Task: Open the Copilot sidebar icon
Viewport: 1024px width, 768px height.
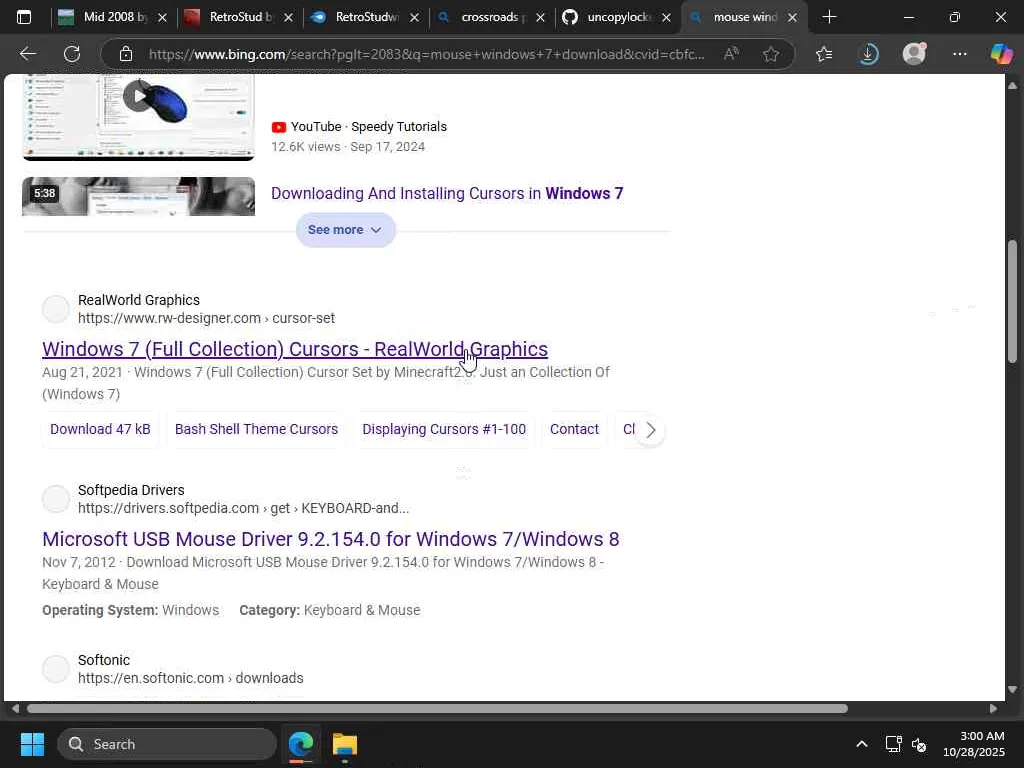Action: [1001, 54]
